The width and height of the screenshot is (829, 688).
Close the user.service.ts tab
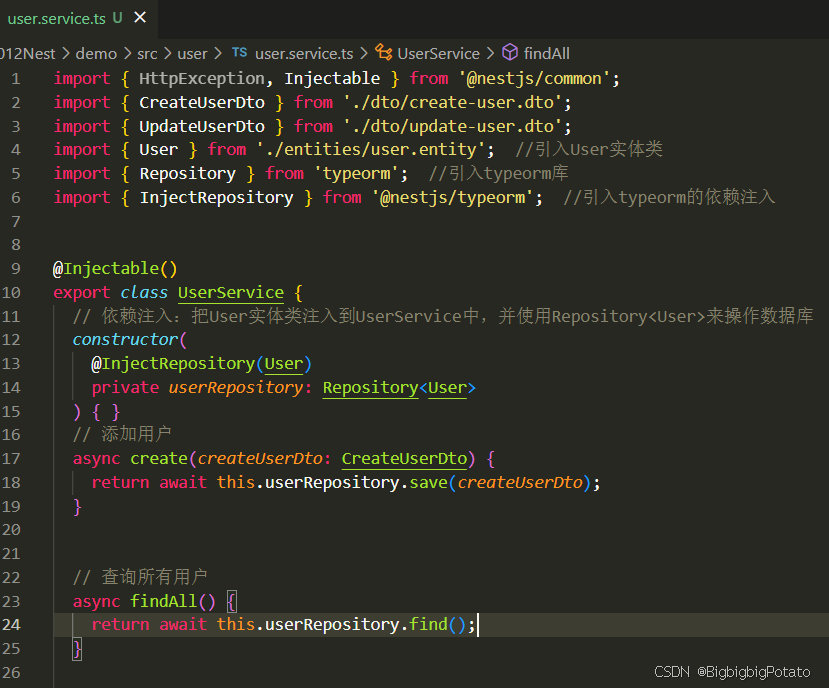click(140, 17)
